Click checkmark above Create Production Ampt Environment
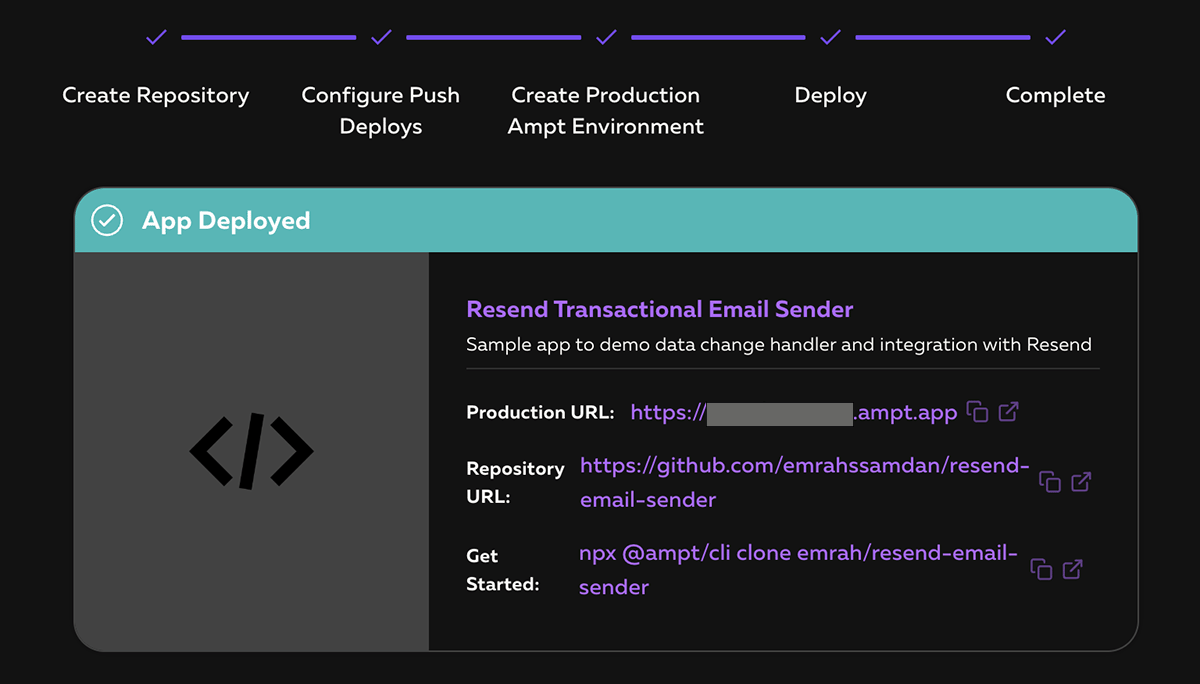Viewport: 1200px width, 684px height. 606,37
